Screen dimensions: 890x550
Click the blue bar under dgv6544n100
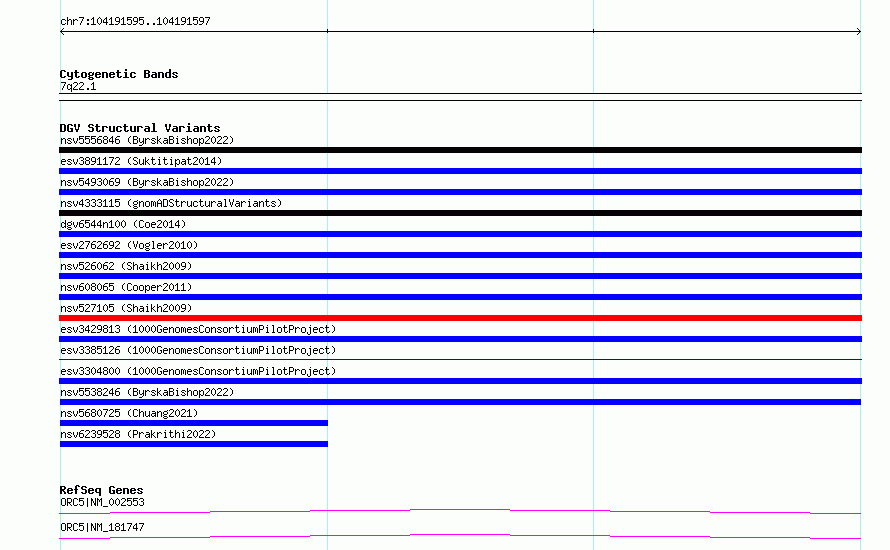click(460, 234)
